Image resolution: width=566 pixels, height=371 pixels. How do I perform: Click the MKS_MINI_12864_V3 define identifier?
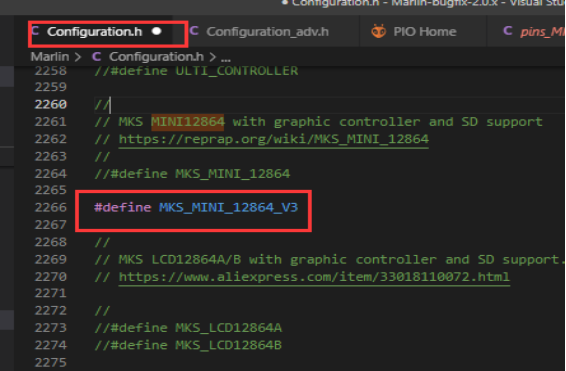tap(228, 208)
